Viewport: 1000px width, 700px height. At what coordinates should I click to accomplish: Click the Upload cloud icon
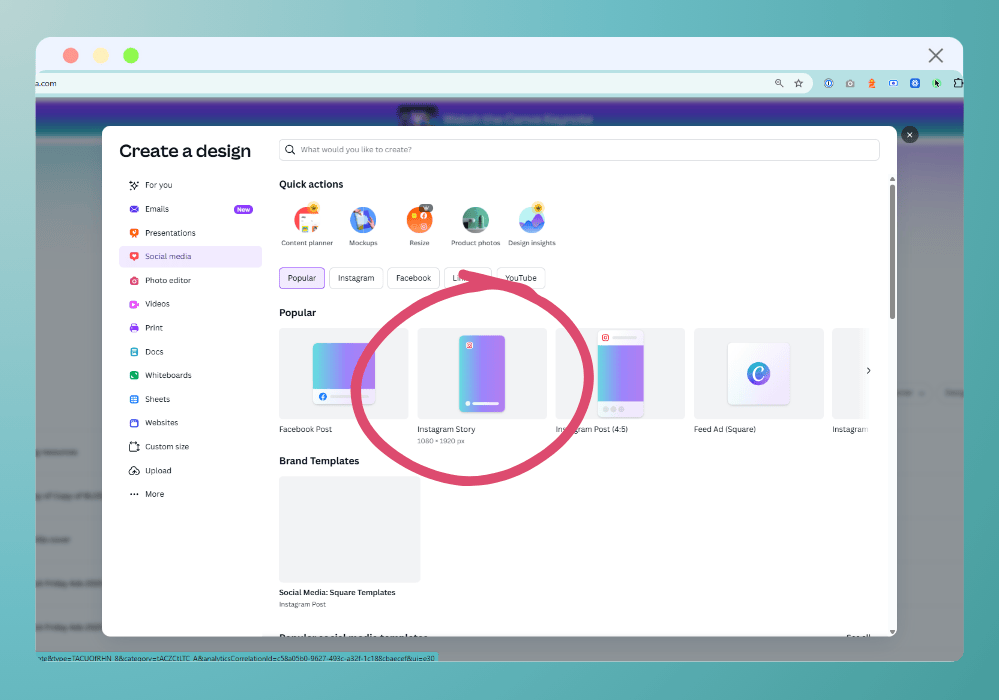click(x=134, y=470)
